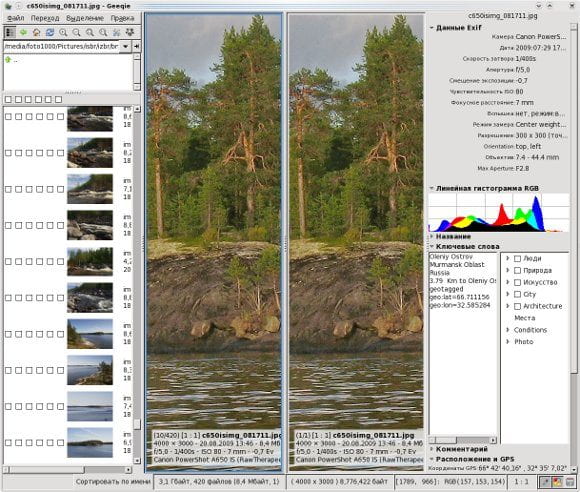Click the geotagged keyword text
The image size is (580, 492).
pyautogui.click(x=446, y=289)
